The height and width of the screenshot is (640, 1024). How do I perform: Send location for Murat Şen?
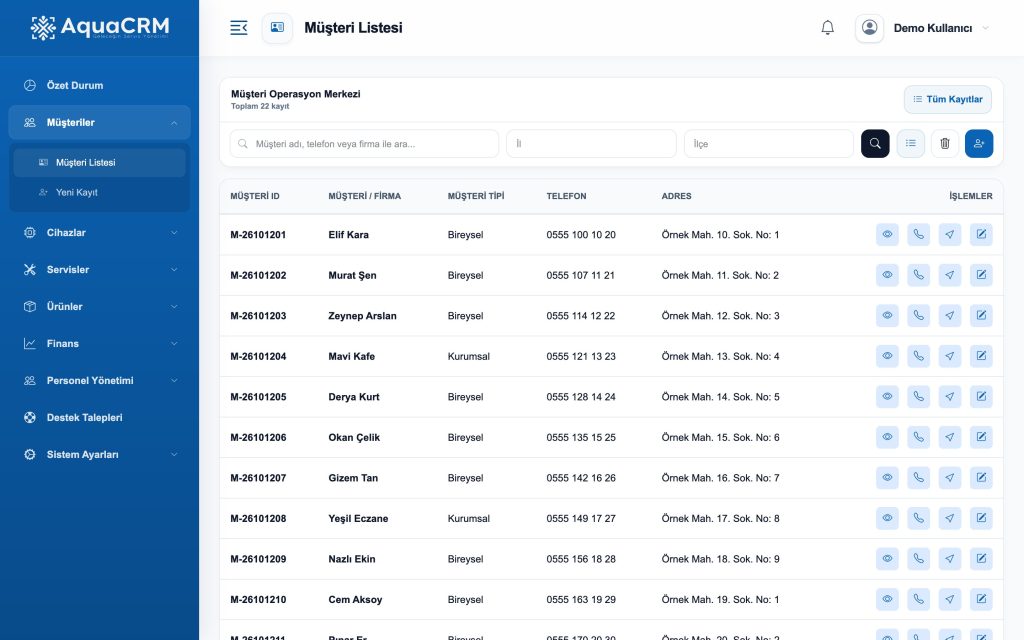950,275
